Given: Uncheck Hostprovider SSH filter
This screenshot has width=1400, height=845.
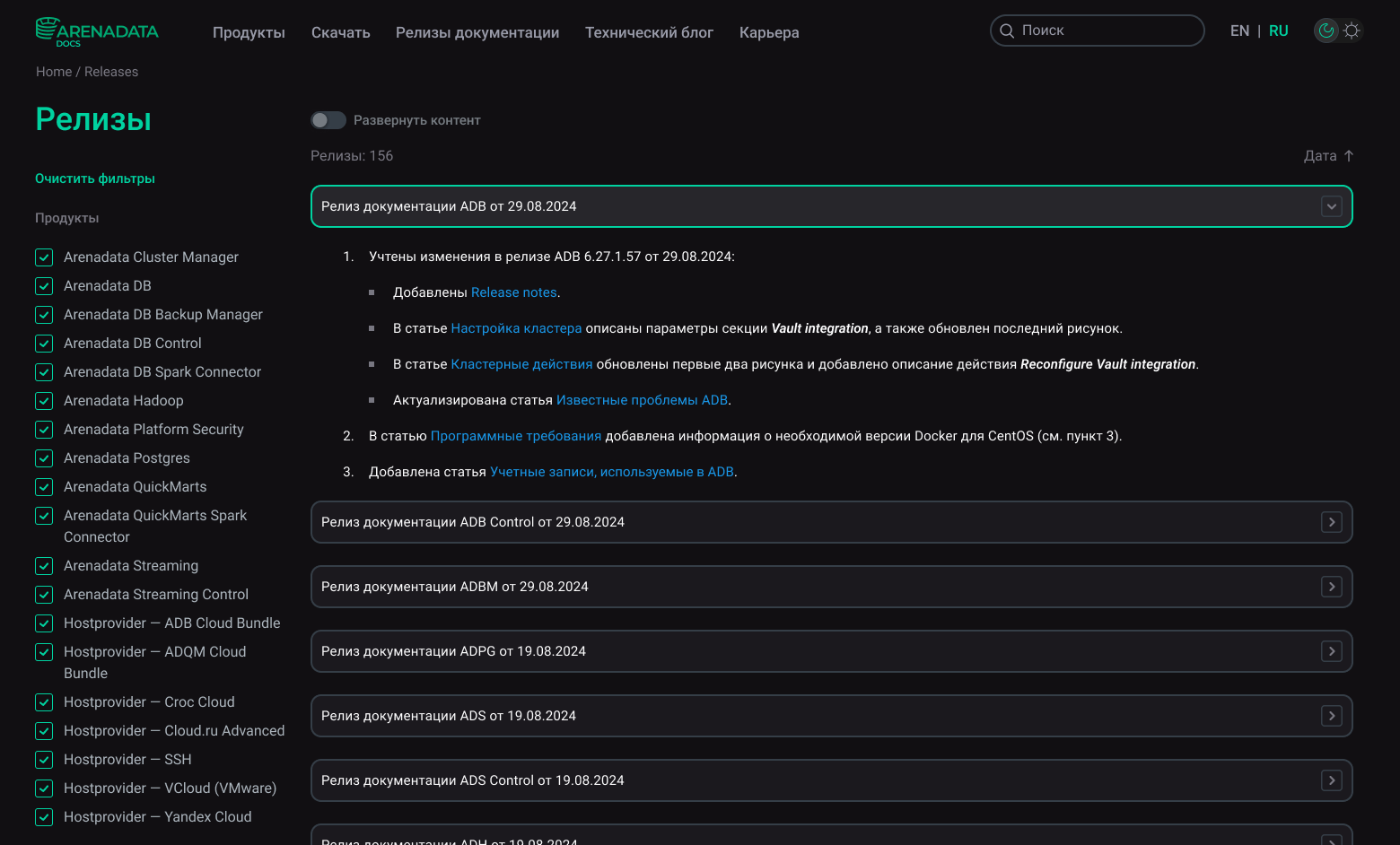Looking at the screenshot, I should [44, 760].
